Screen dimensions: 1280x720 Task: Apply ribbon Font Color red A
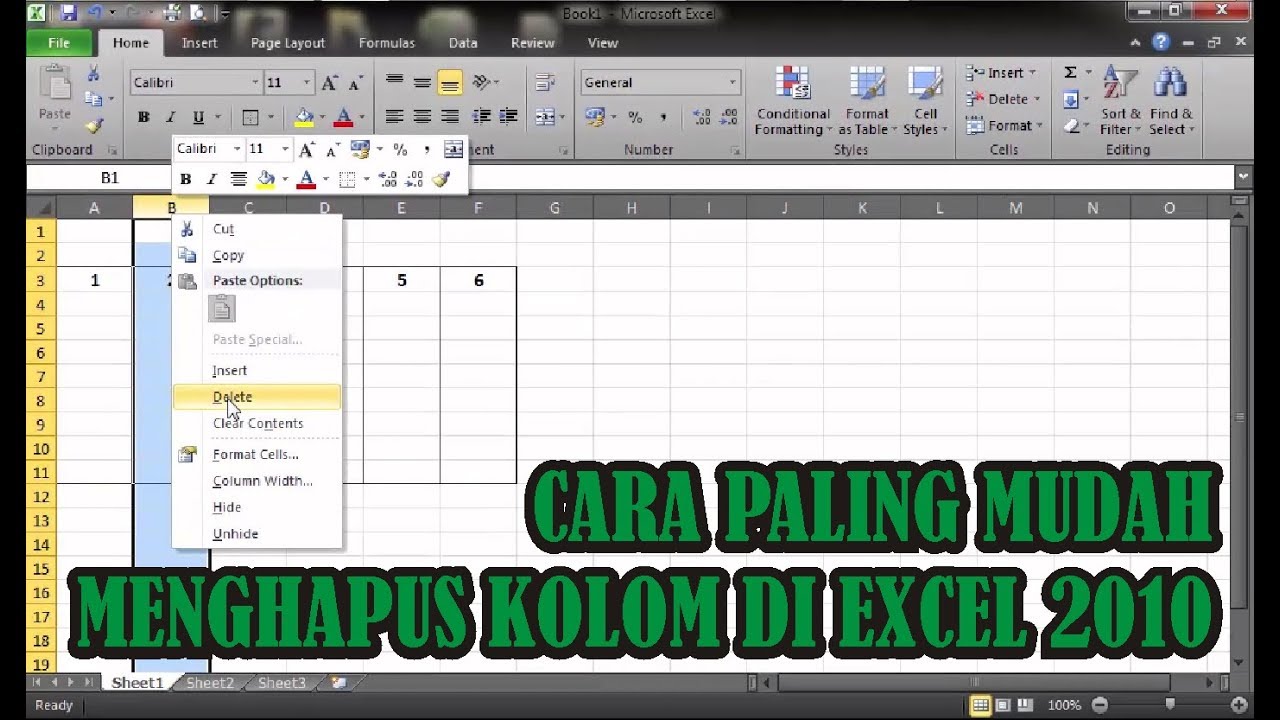tap(344, 117)
